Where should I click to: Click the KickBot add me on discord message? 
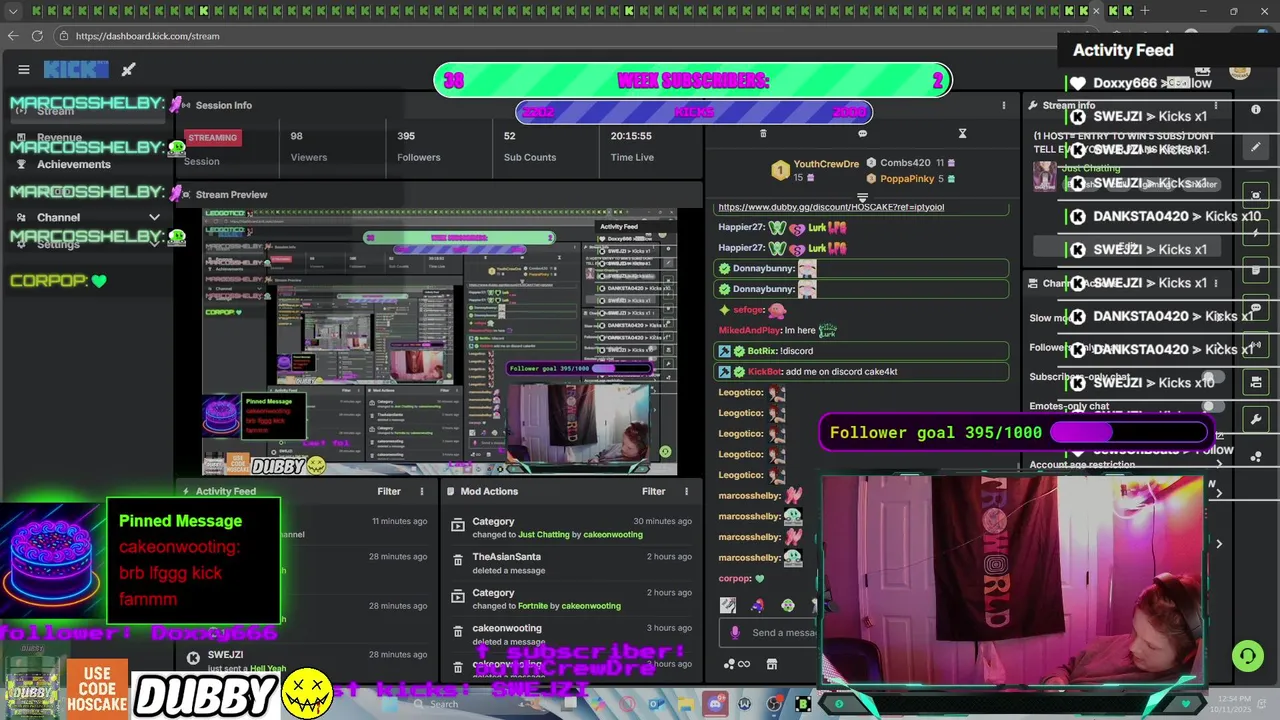[862, 371]
